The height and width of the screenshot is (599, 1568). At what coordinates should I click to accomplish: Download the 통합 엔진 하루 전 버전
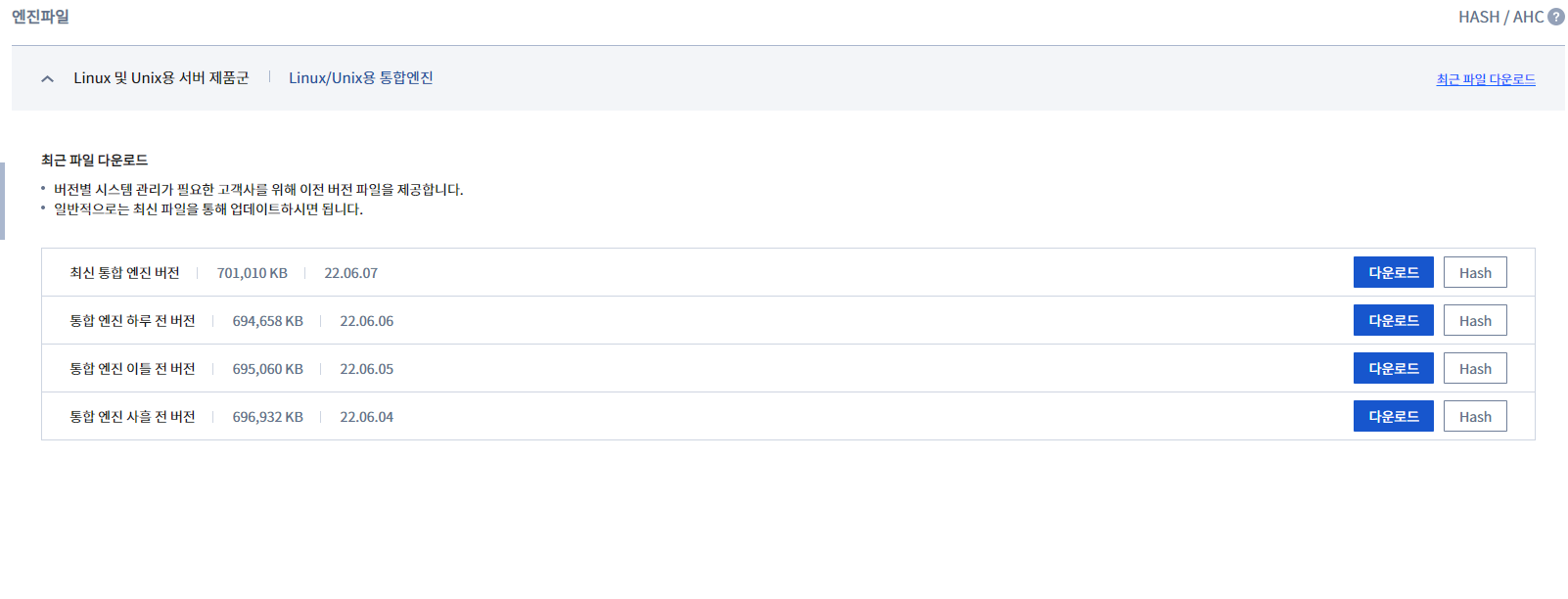(1393, 320)
